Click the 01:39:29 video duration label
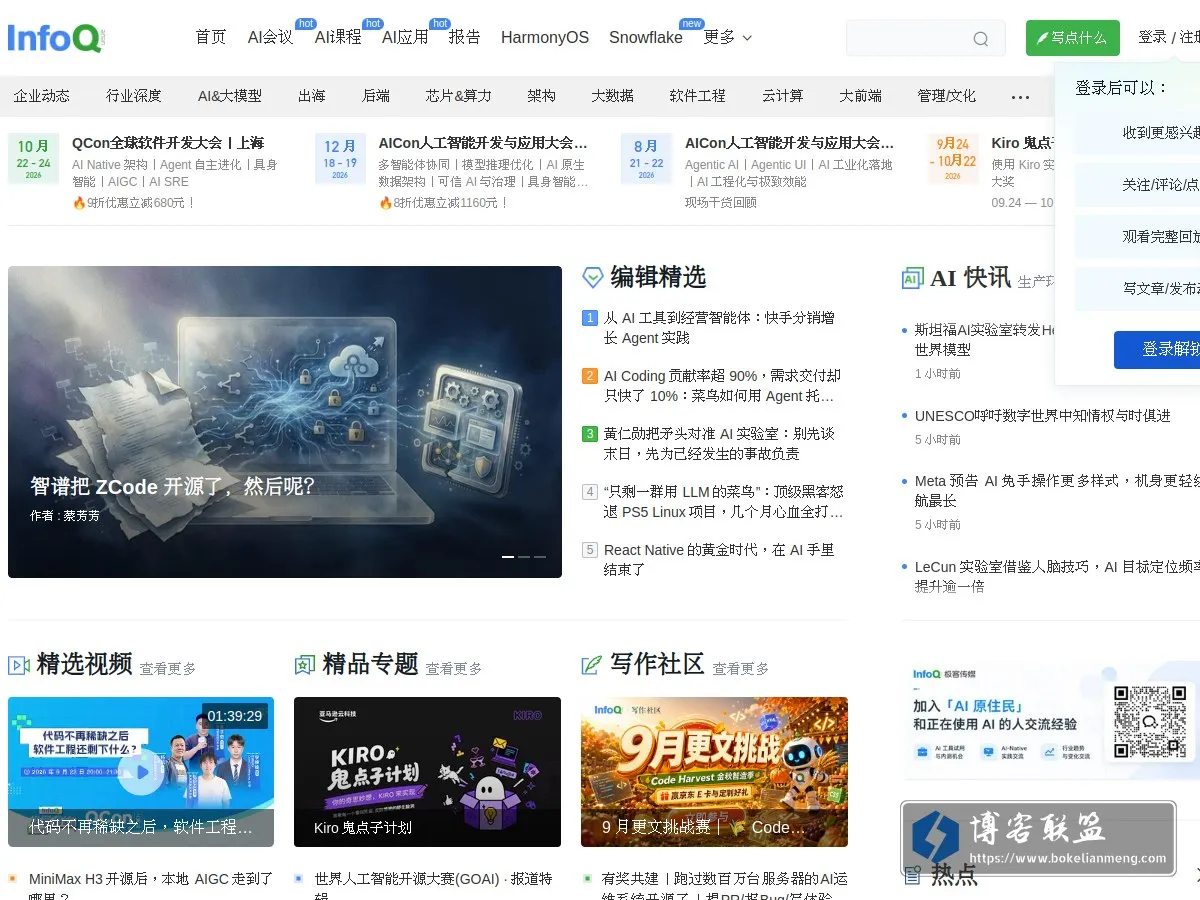This screenshot has height=900, width=1200. point(236,716)
